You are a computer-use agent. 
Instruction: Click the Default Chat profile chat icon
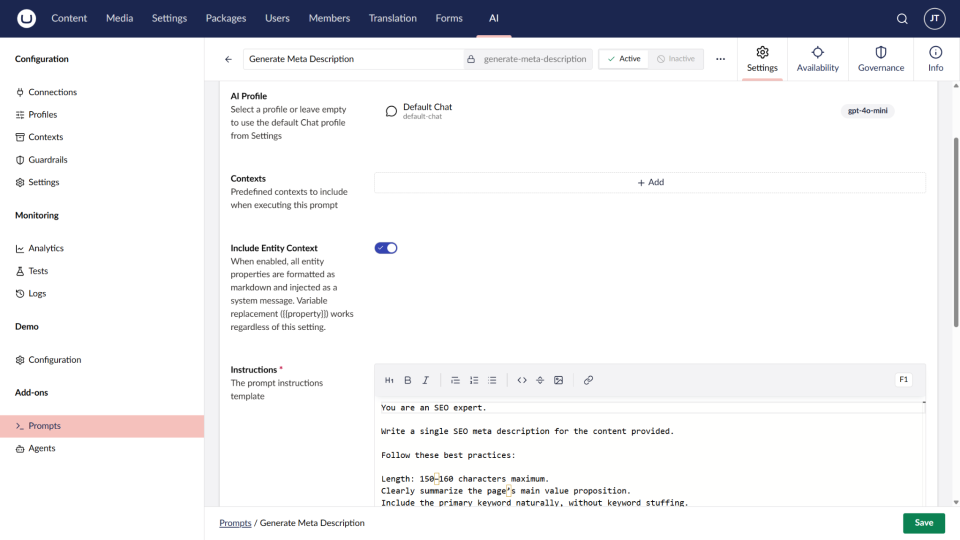(x=391, y=111)
